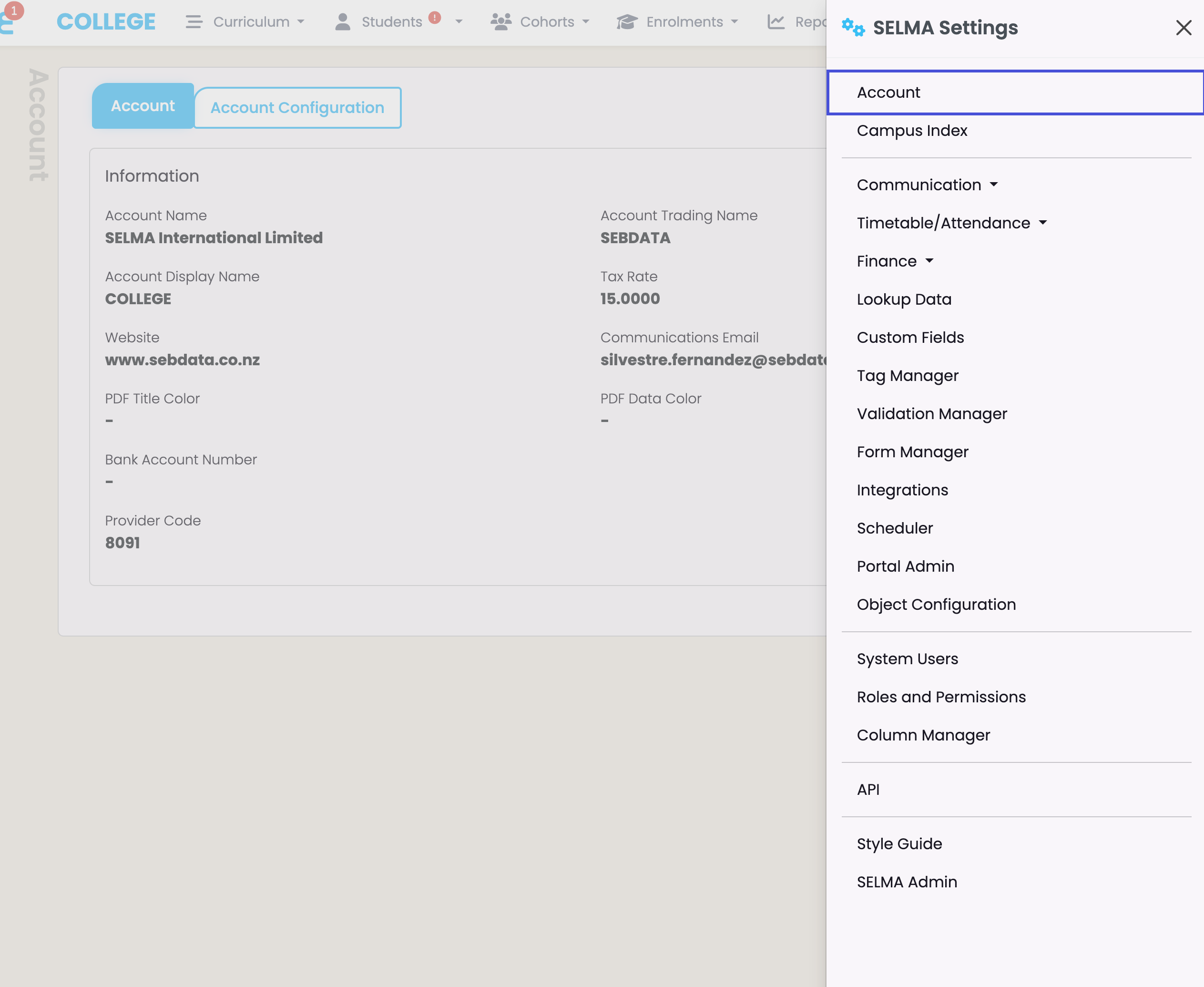This screenshot has width=1204, height=987.
Task: Open the Style Guide link
Action: (x=899, y=844)
